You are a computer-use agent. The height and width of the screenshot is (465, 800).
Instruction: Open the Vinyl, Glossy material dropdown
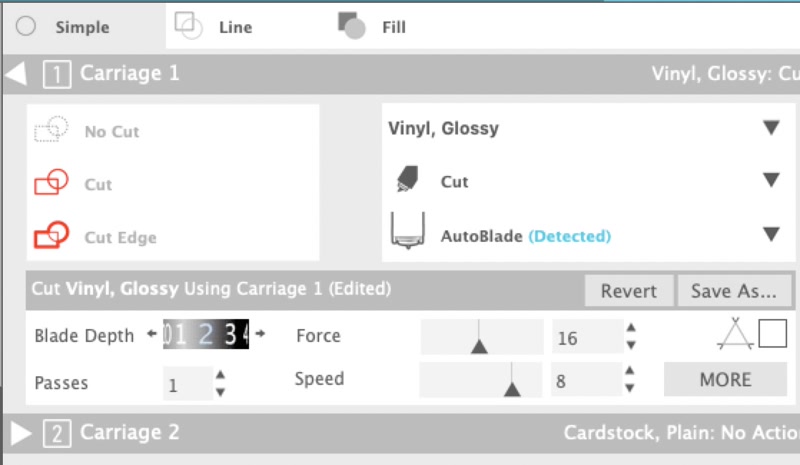pyautogui.click(x=770, y=128)
